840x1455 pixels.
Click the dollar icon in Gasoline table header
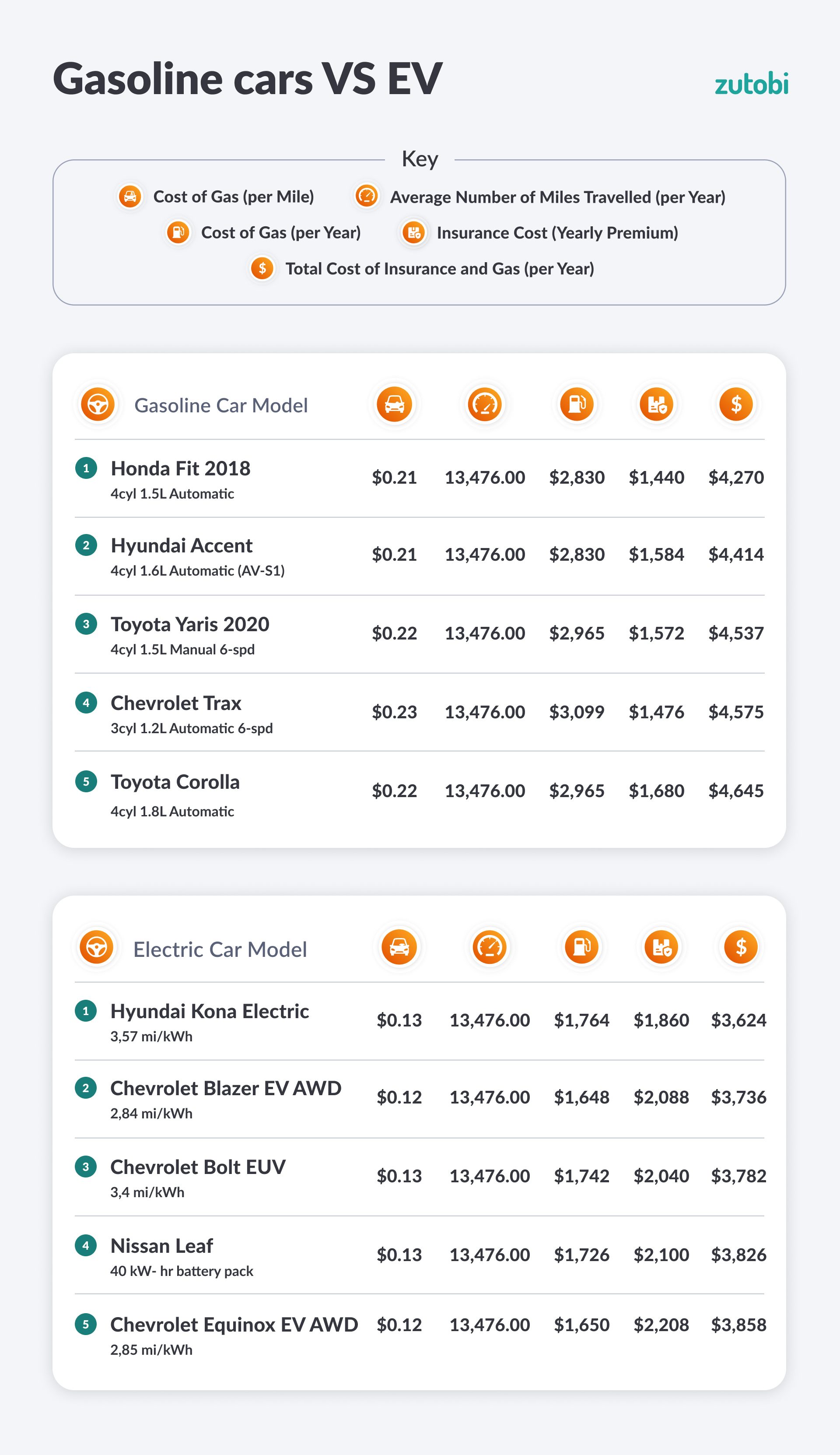click(x=736, y=404)
